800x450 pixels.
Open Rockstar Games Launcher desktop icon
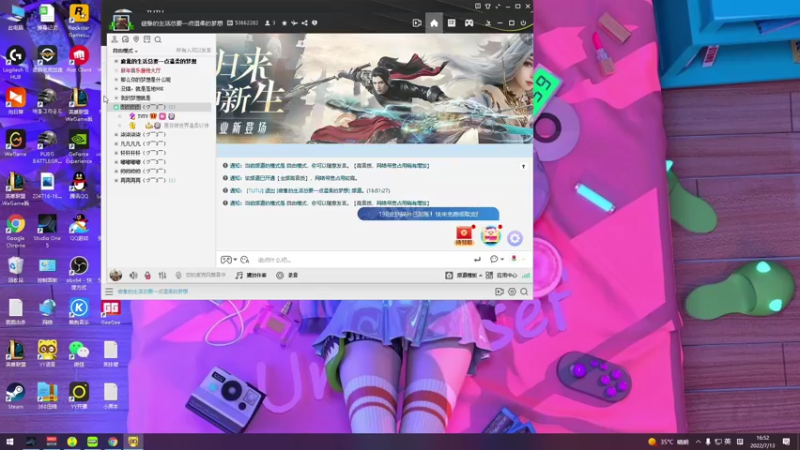click(x=79, y=20)
